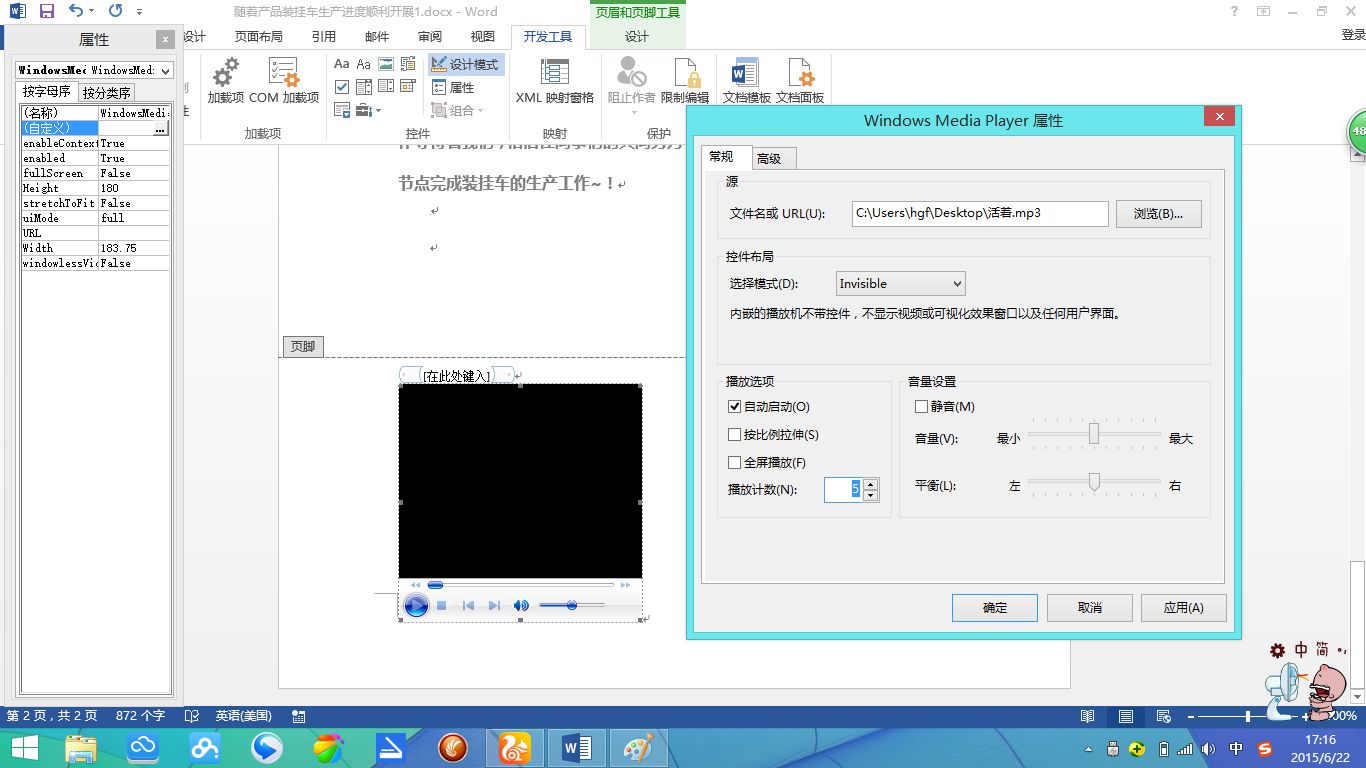The image size is (1366, 768).
Task: Click the Save icon in the quick access toolbar
Action: coord(47,11)
